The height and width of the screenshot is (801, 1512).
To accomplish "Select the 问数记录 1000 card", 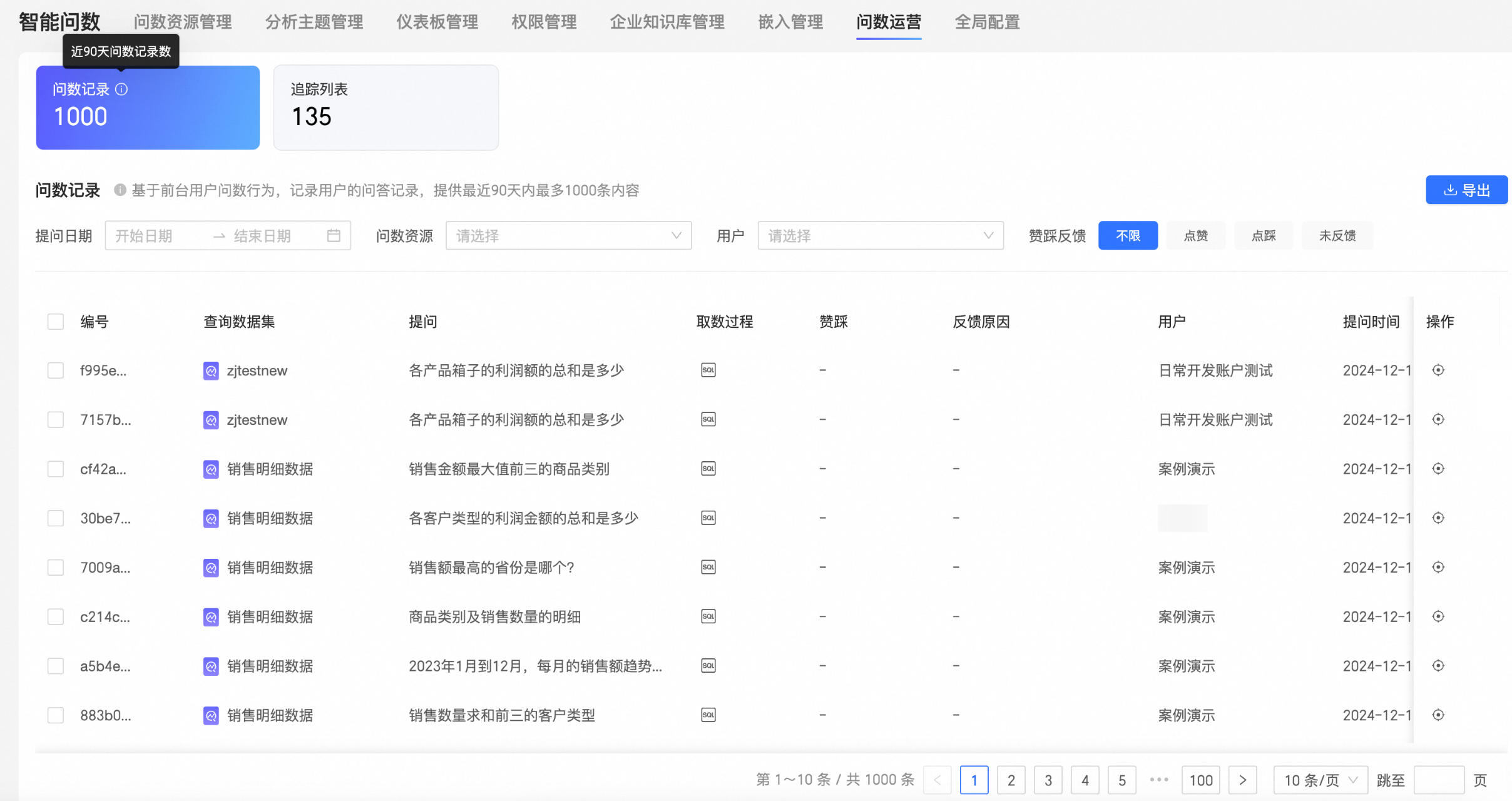I will click(x=148, y=108).
